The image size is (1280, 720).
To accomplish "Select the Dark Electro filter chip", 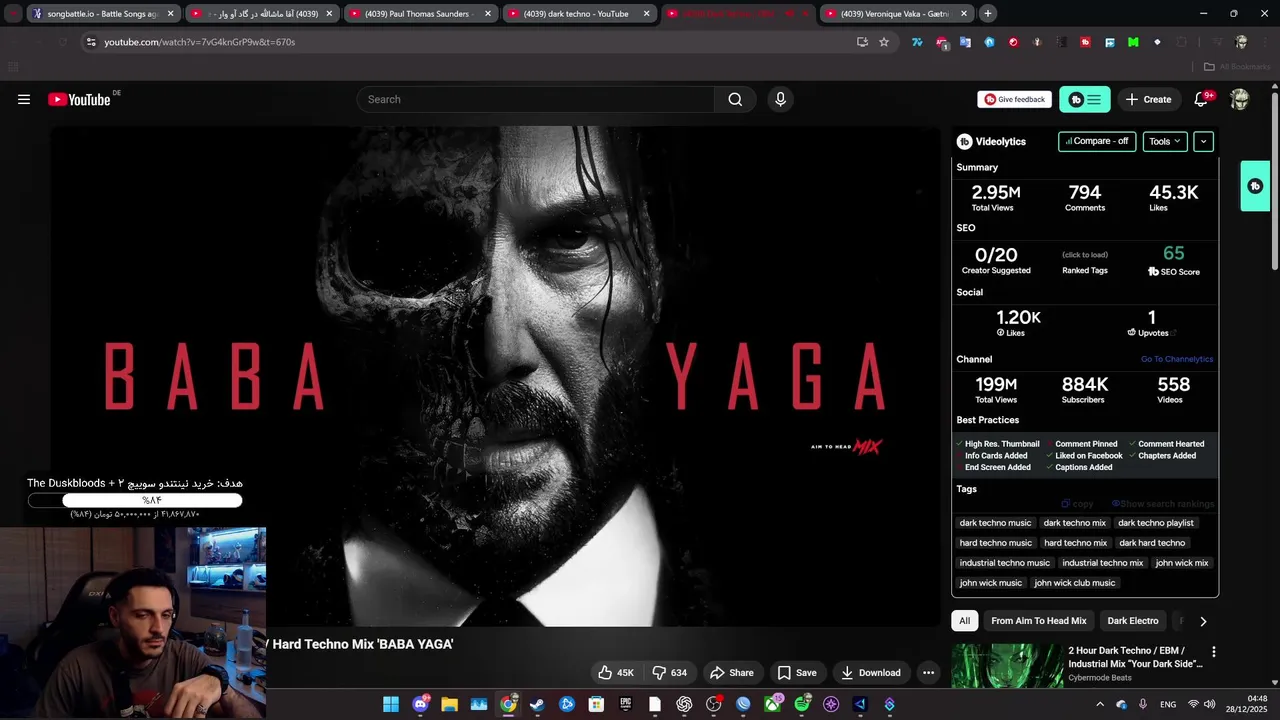I will (1133, 621).
